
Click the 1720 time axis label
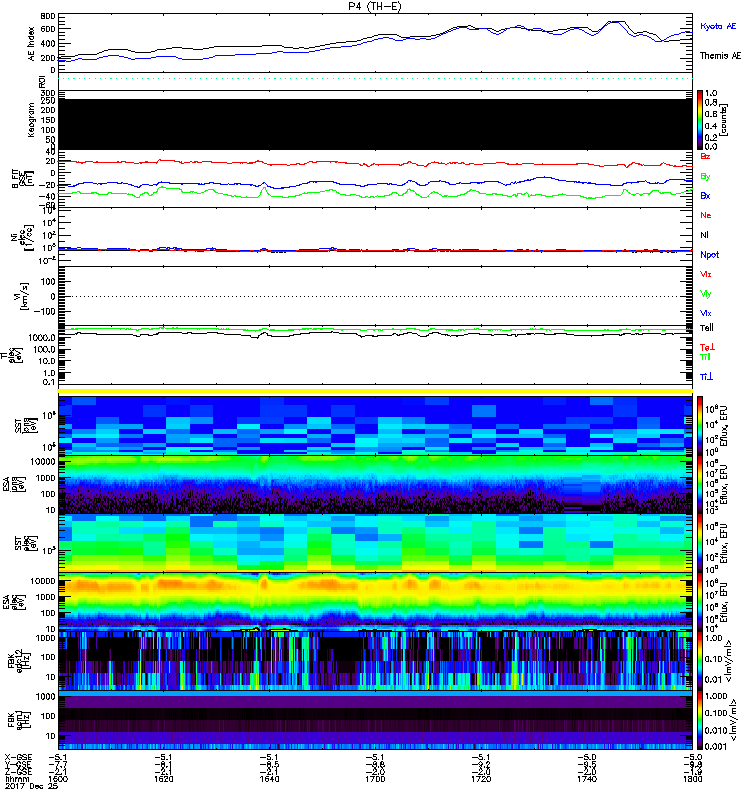tap(481, 779)
